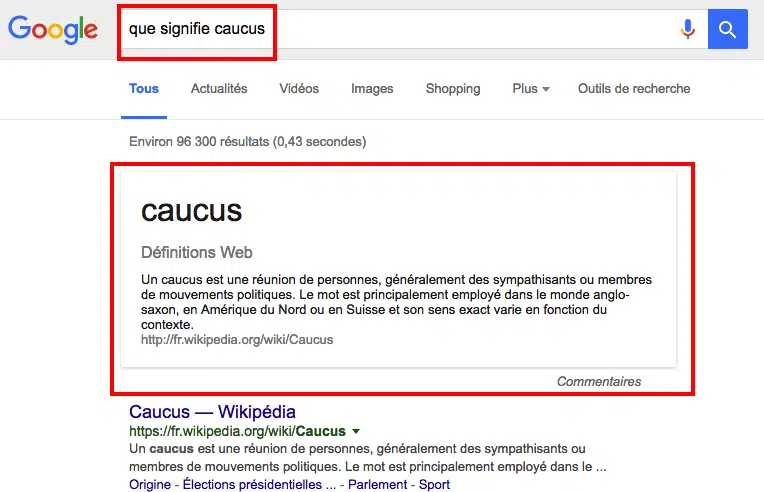764x492 pixels.
Task: Open the Caucus — Wikipédia result title
Action: pyautogui.click(x=212, y=412)
